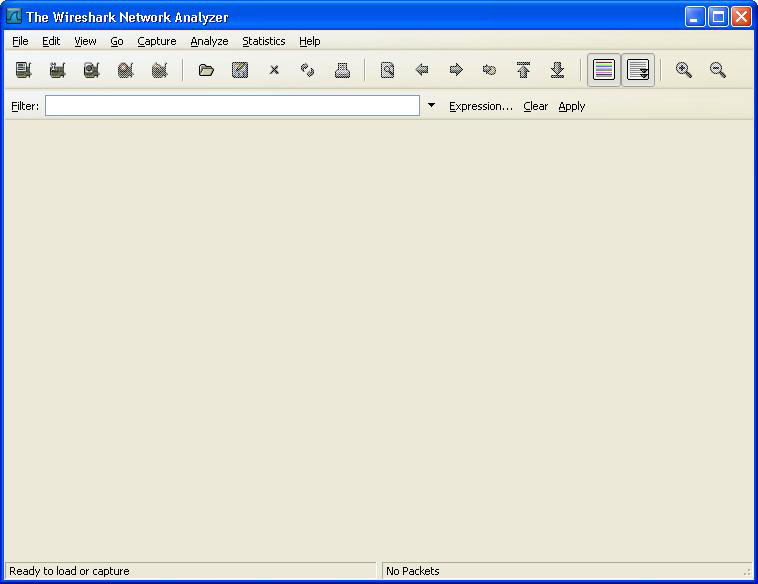The height and width of the screenshot is (584, 758).
Task: Open the Capture menu
Action: point(157,42)
